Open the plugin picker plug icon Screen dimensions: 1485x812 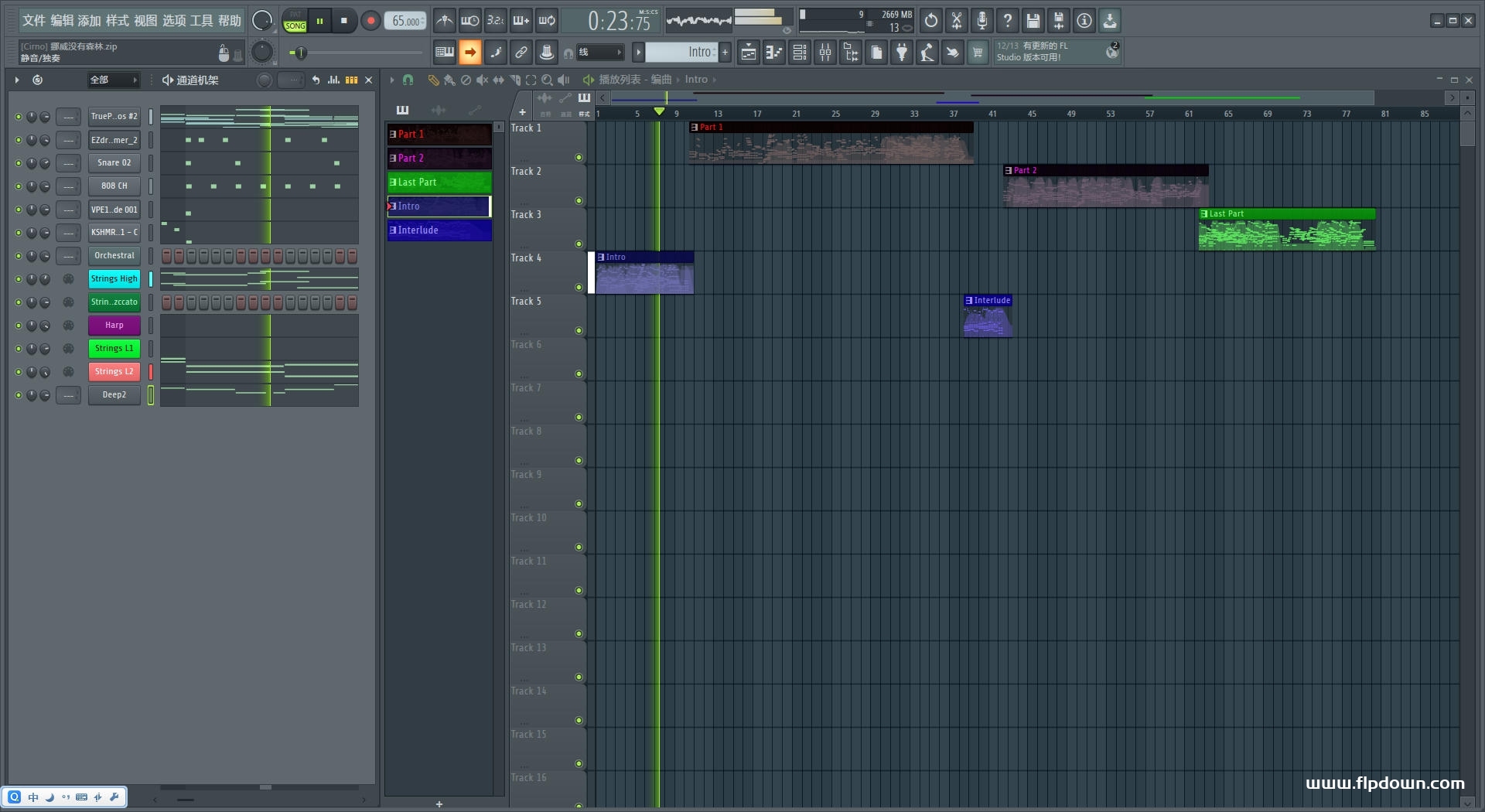pyautogui.click(x=902, y=53)
